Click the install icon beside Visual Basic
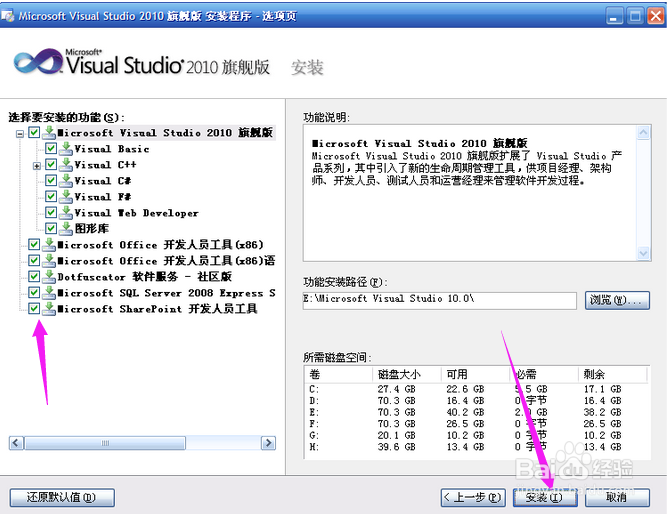 click(66, 148)
